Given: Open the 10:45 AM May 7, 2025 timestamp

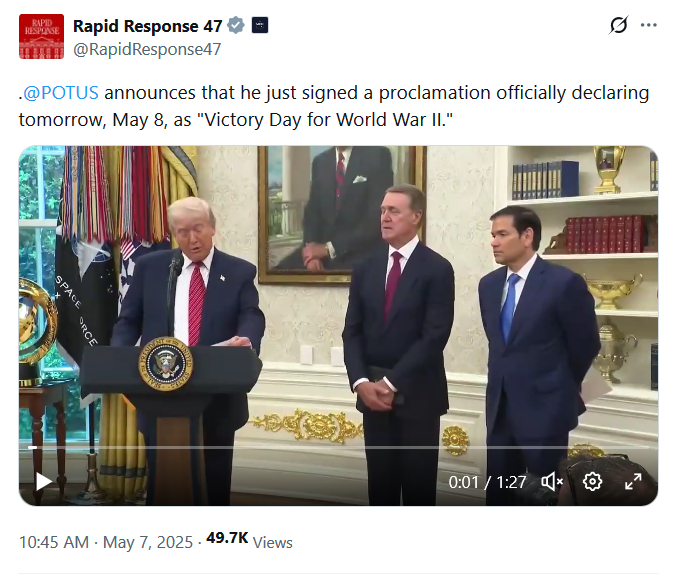Looking at the screenshot, I should (106, 542).
